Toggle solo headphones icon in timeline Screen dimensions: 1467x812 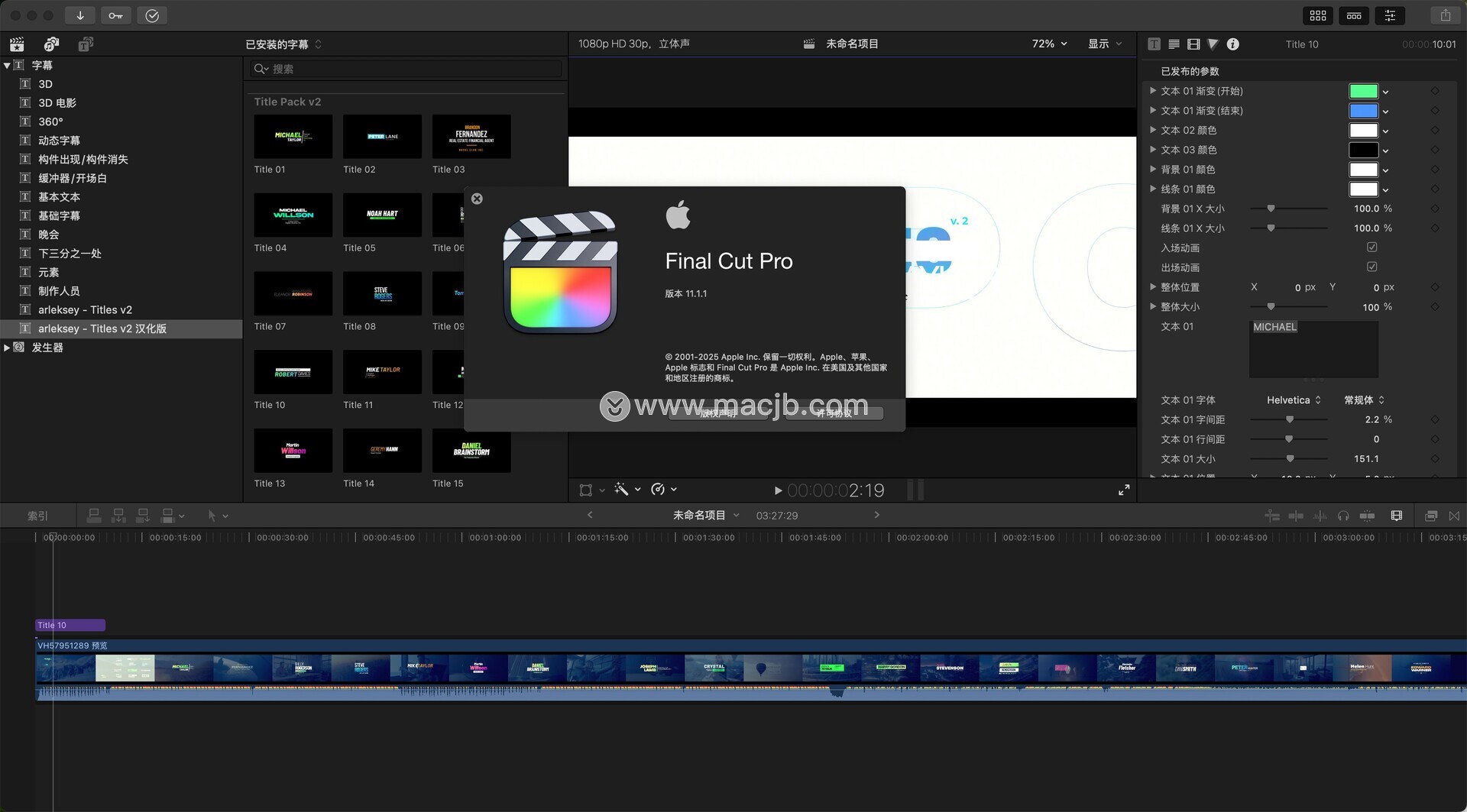click(x=1343, y=516)
